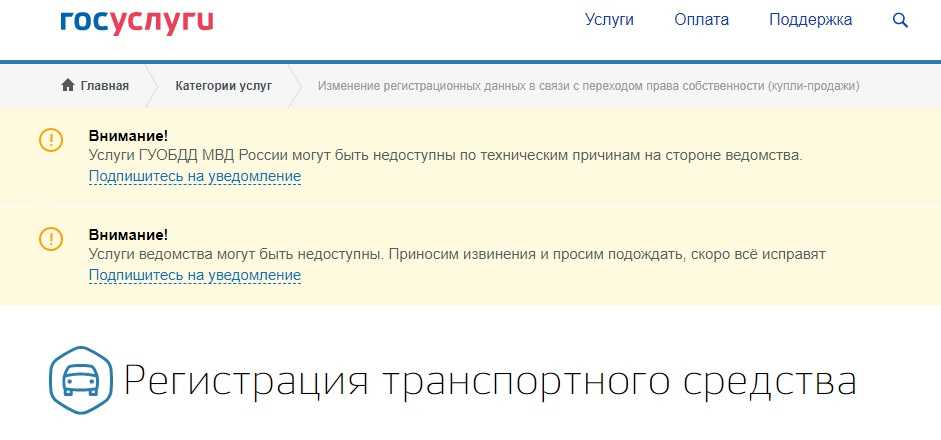Open the Поддержка menu
This screenshot has height=440, width=941.
click(x=810, y=20)
